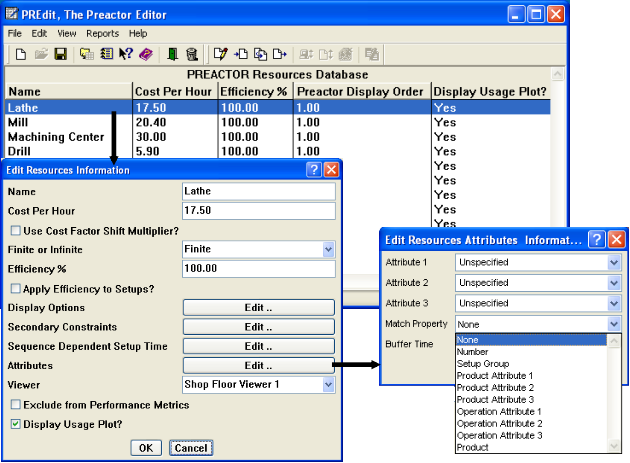630x463 pixels.
Task: Select Product Attribute 2 from the list
Action: click(x=531, y=387)
